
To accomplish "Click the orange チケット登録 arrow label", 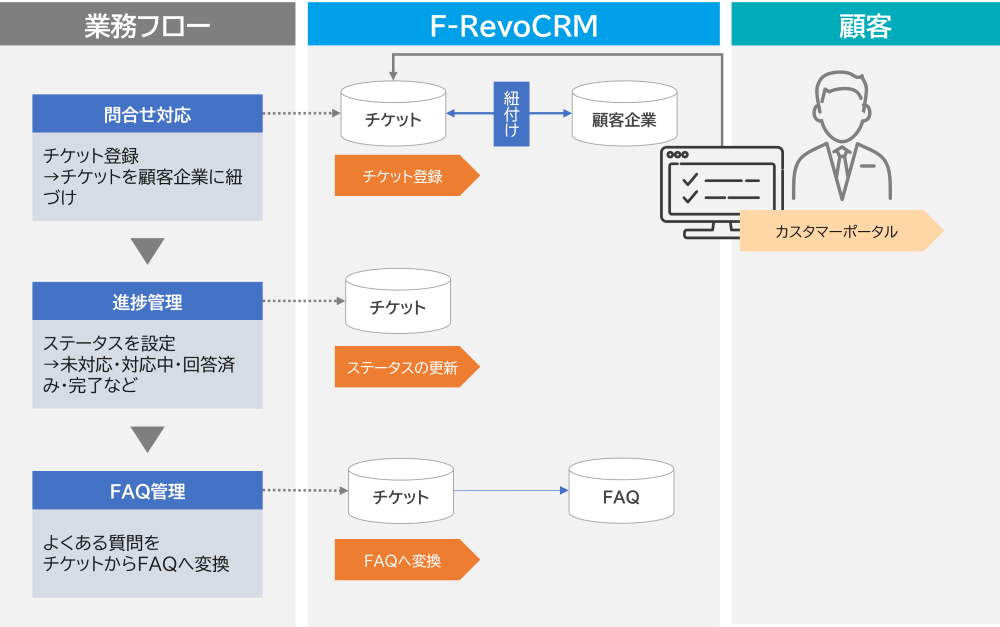I will coord(407,175).
